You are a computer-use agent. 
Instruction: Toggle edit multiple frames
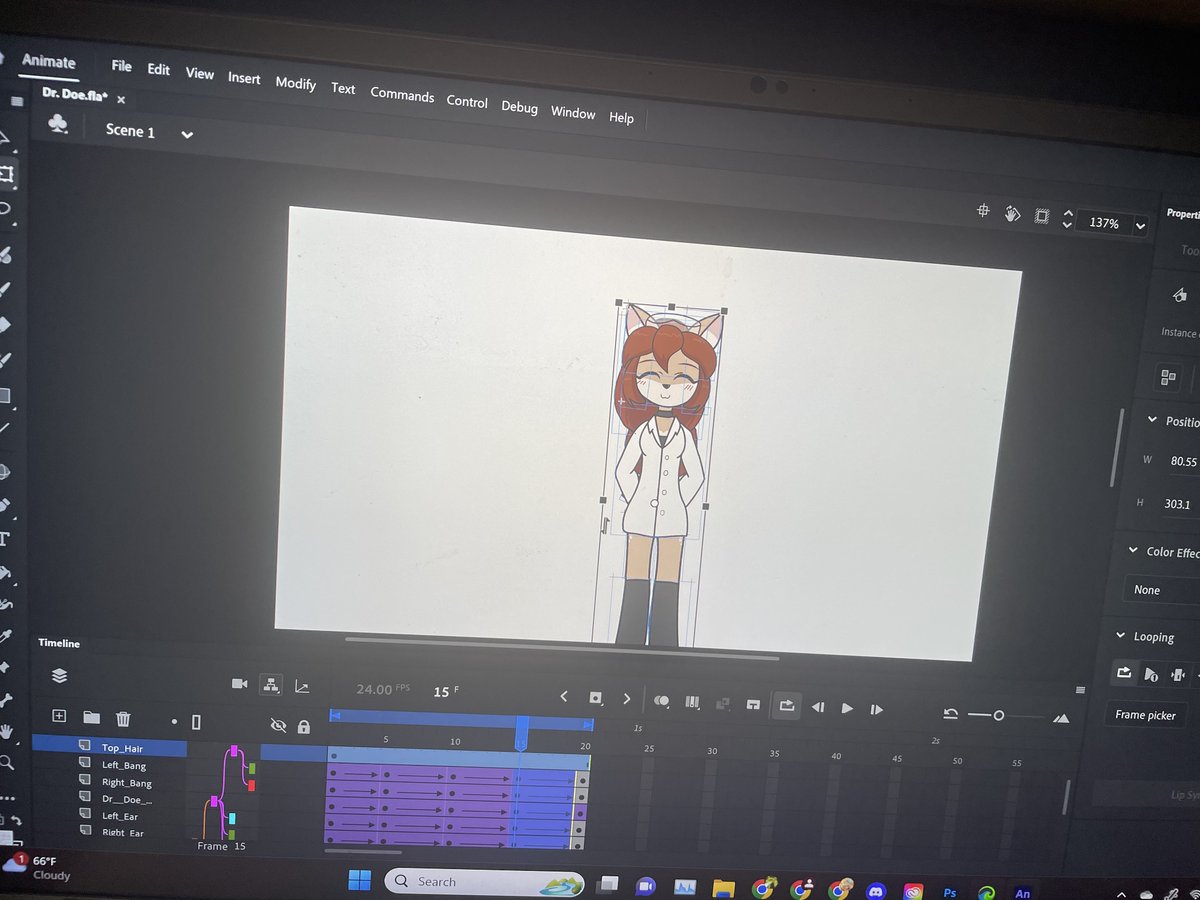[692, 702]
